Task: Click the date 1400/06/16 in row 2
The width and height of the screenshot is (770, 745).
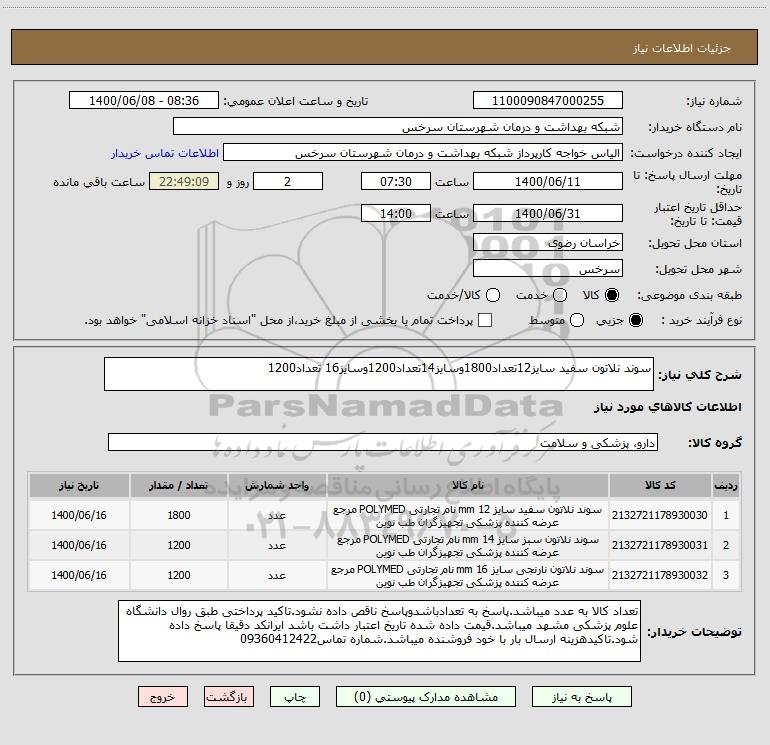Action: pos(79,545)
